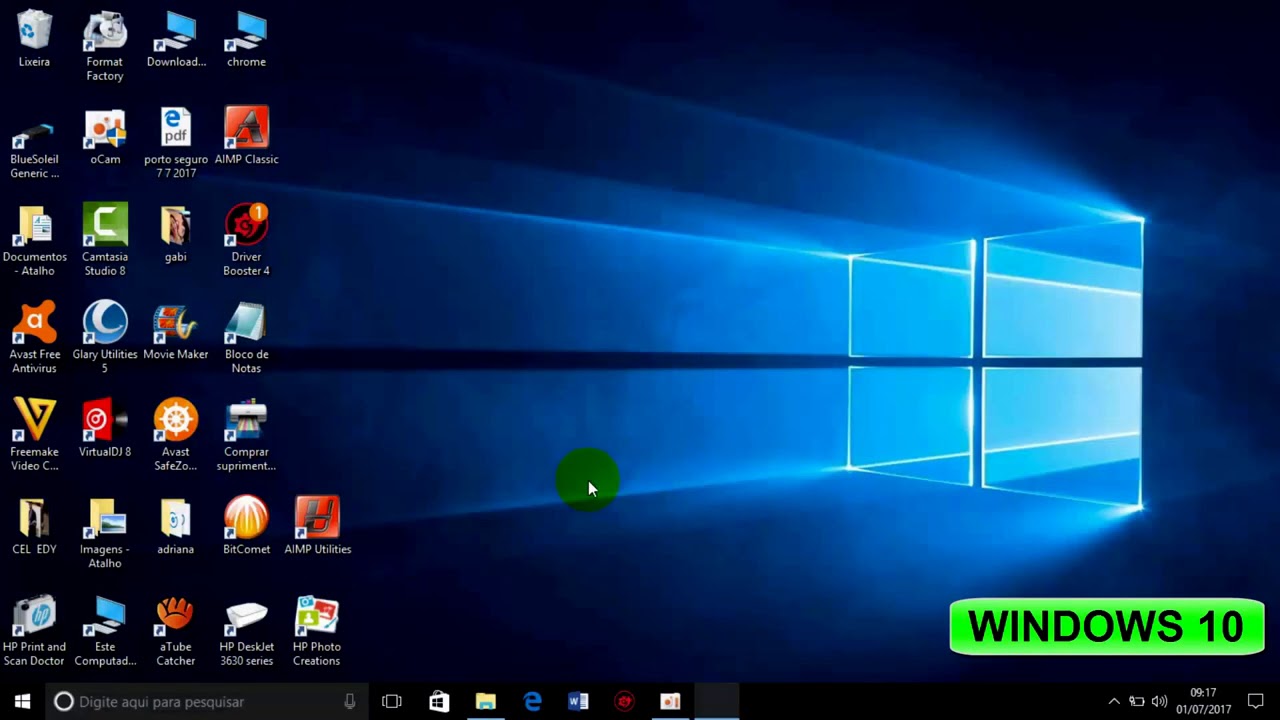Open the adriana folder
Screen dimensions: 1280x720
176,526
